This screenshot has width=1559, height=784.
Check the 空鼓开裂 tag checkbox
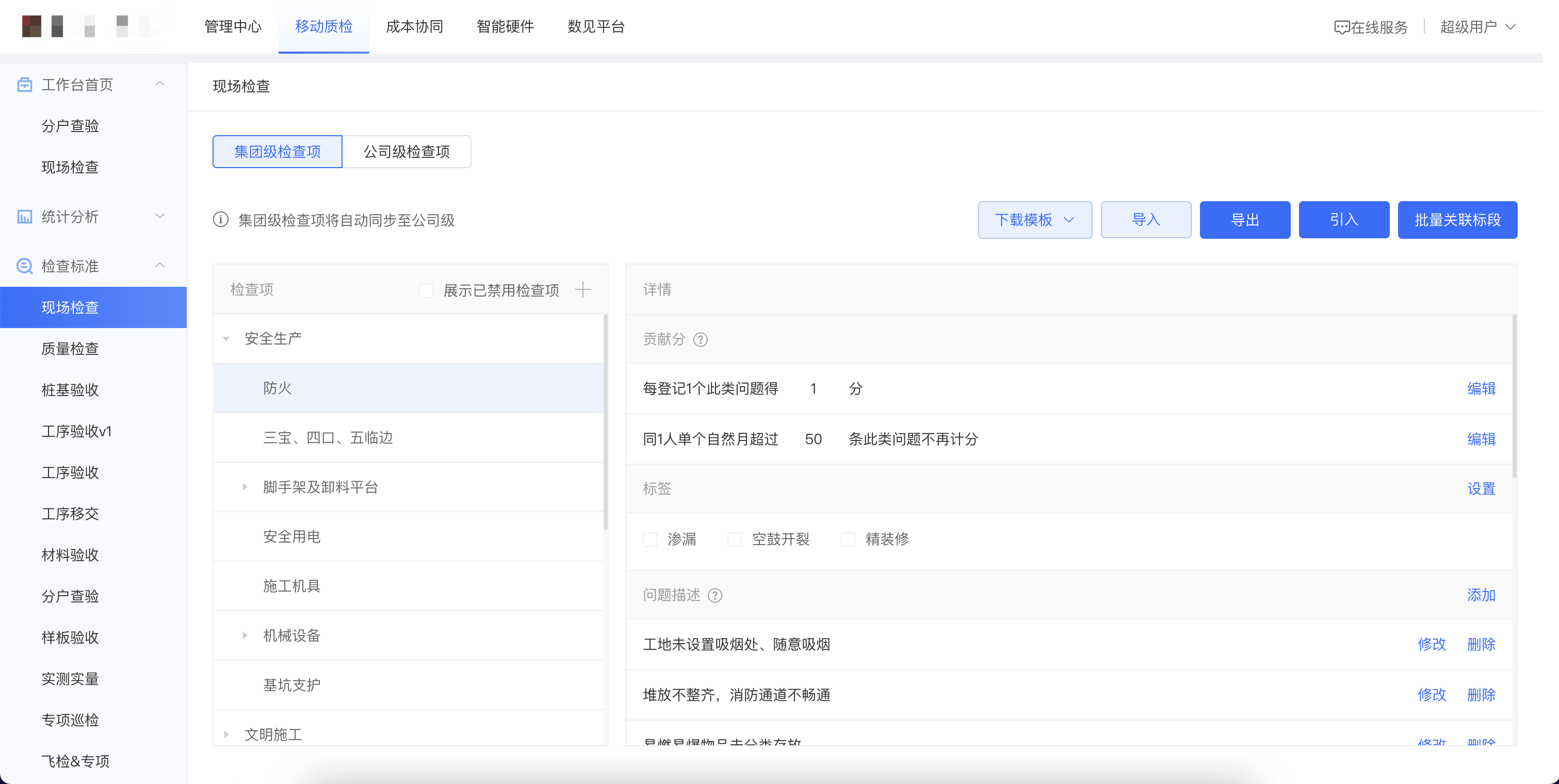[x=734, y=539]
